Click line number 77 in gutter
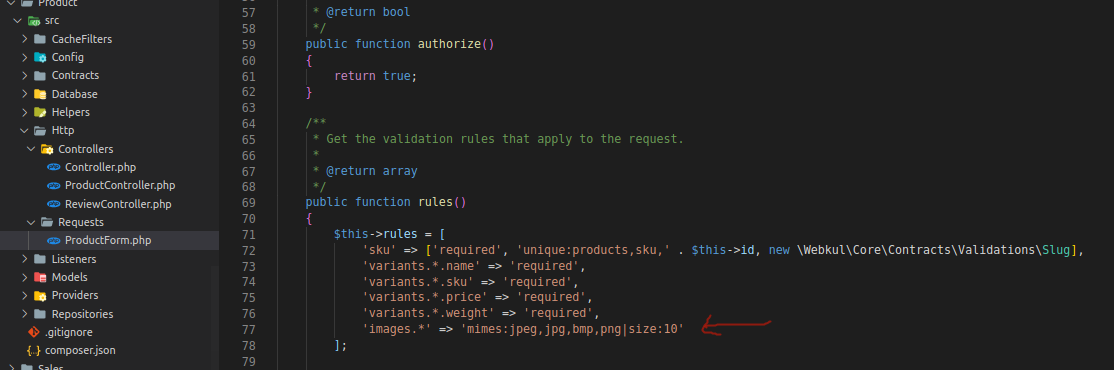The width and height of the screenshot is (1114, 370). 249,329
